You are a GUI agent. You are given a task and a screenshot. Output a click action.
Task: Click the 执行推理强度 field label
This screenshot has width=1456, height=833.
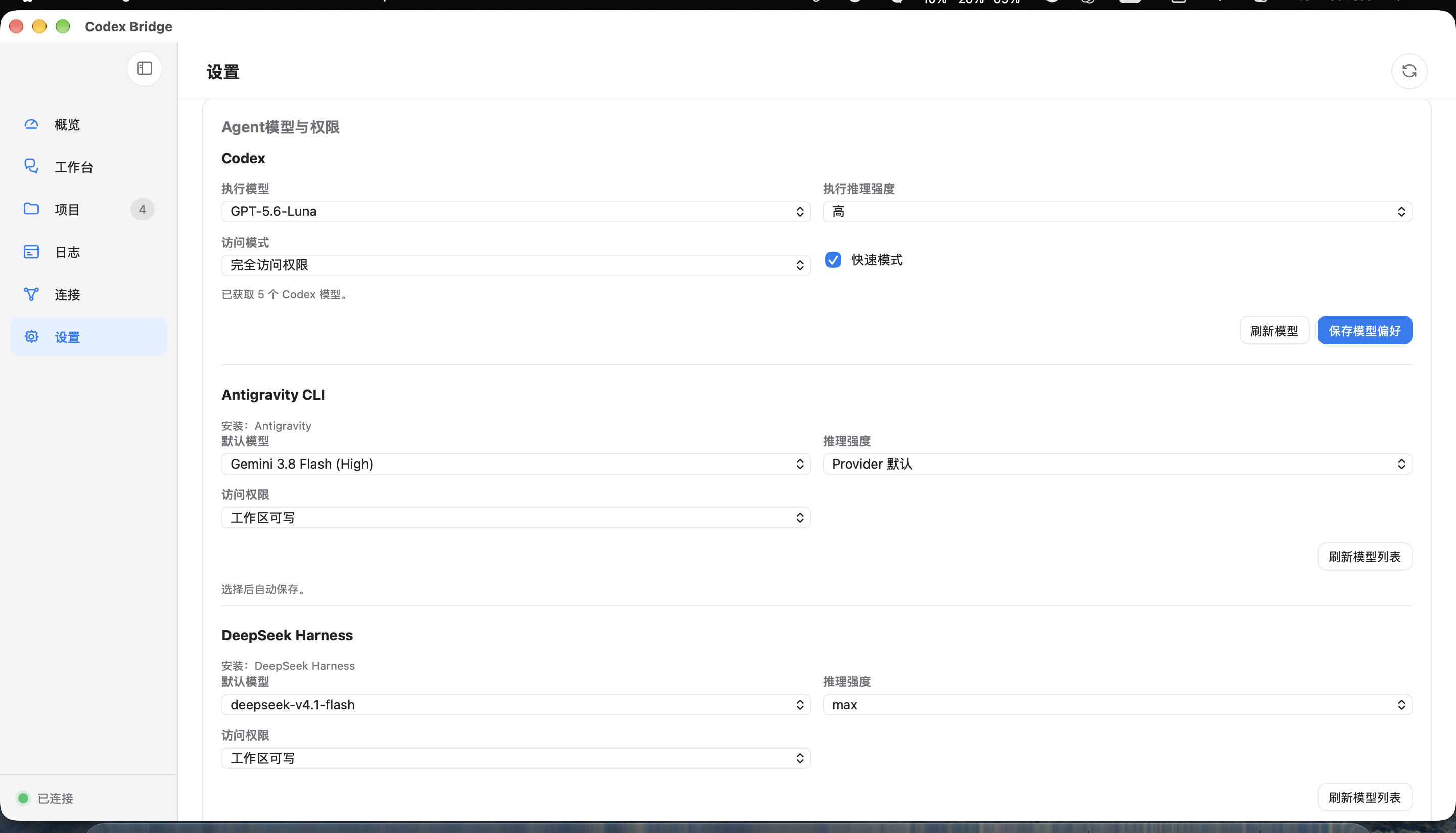click(x=859, y=189)
